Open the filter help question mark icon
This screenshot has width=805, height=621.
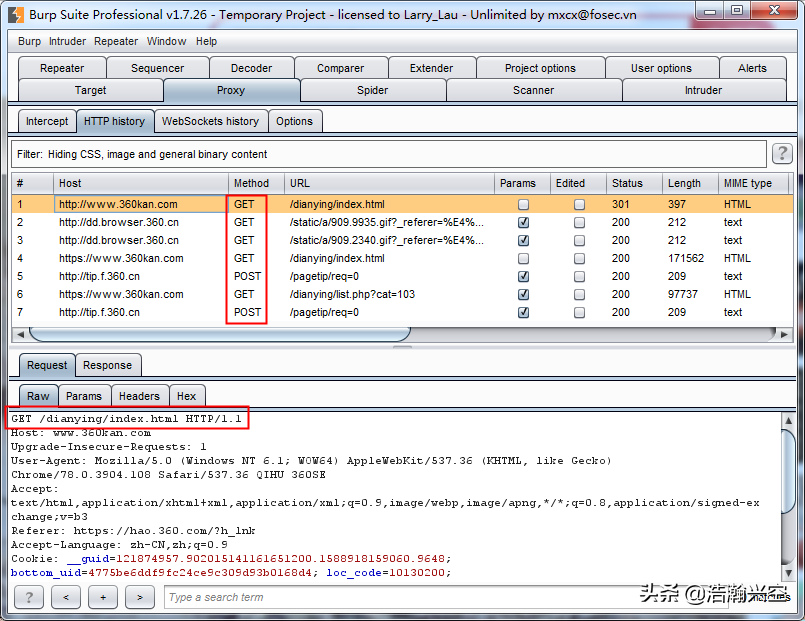coord(782,153)
